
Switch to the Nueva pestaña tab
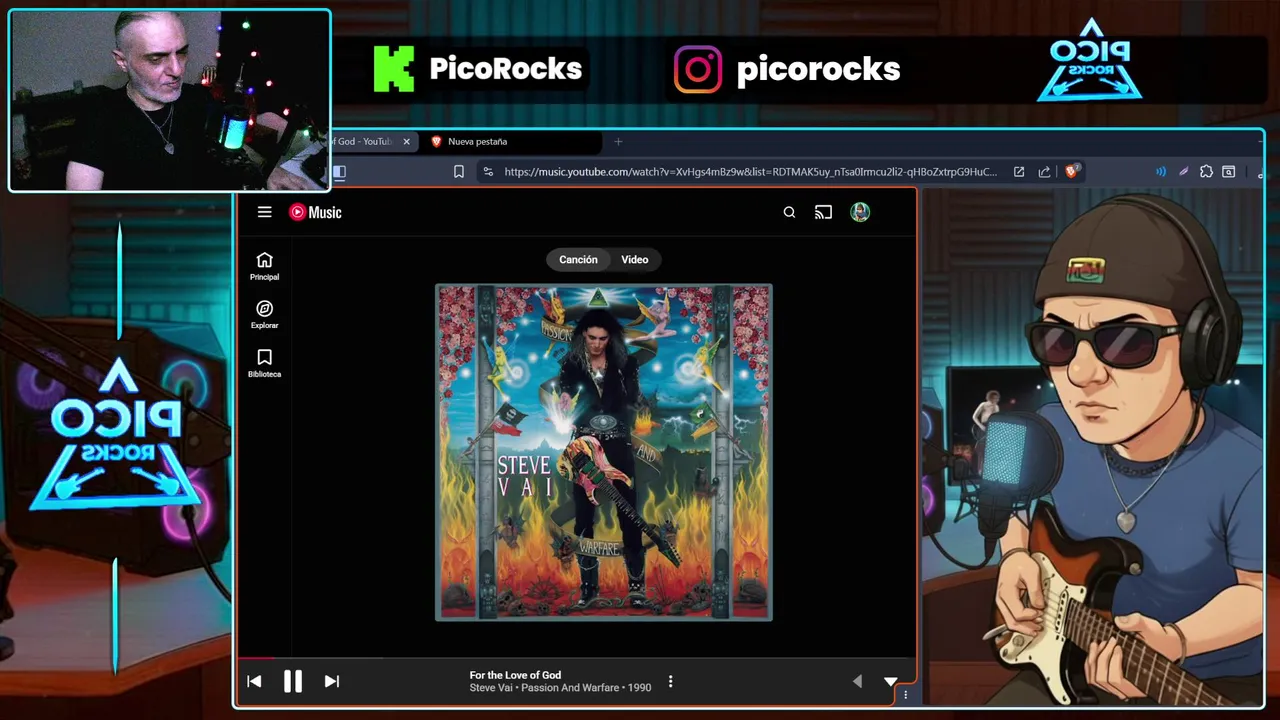pos(510,141)
